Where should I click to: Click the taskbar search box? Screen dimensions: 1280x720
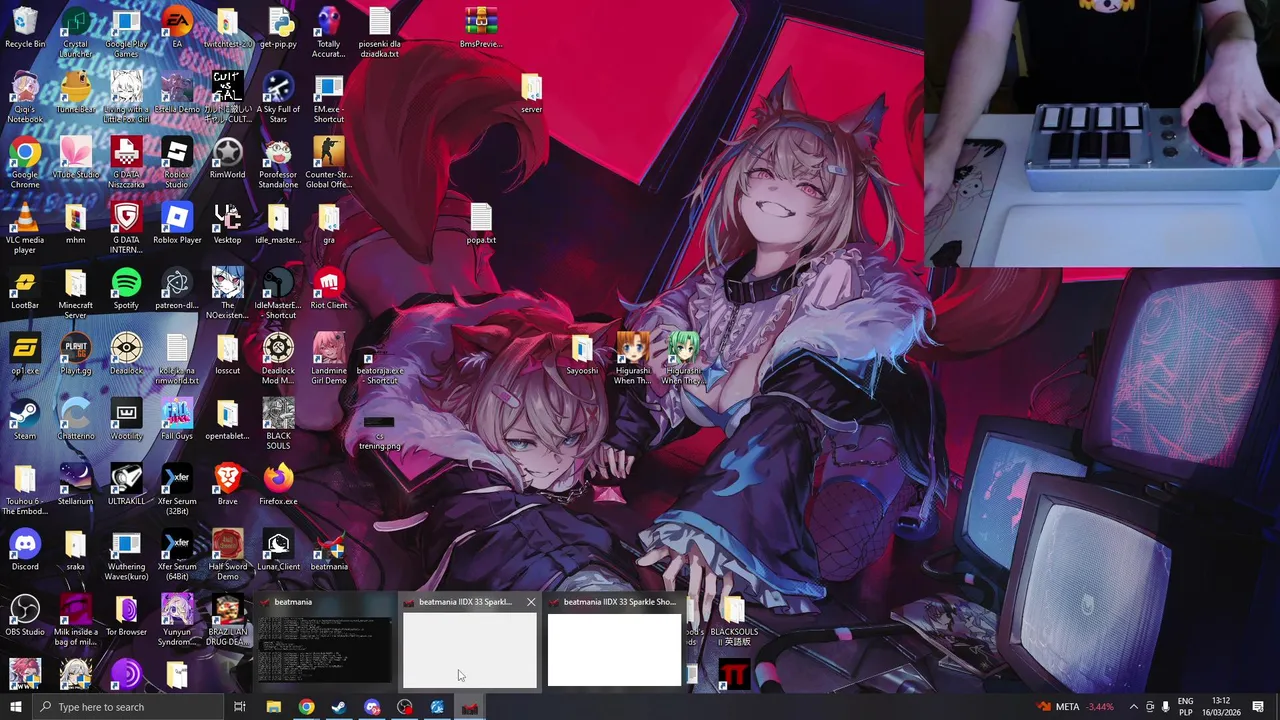(x=128, y=707)
